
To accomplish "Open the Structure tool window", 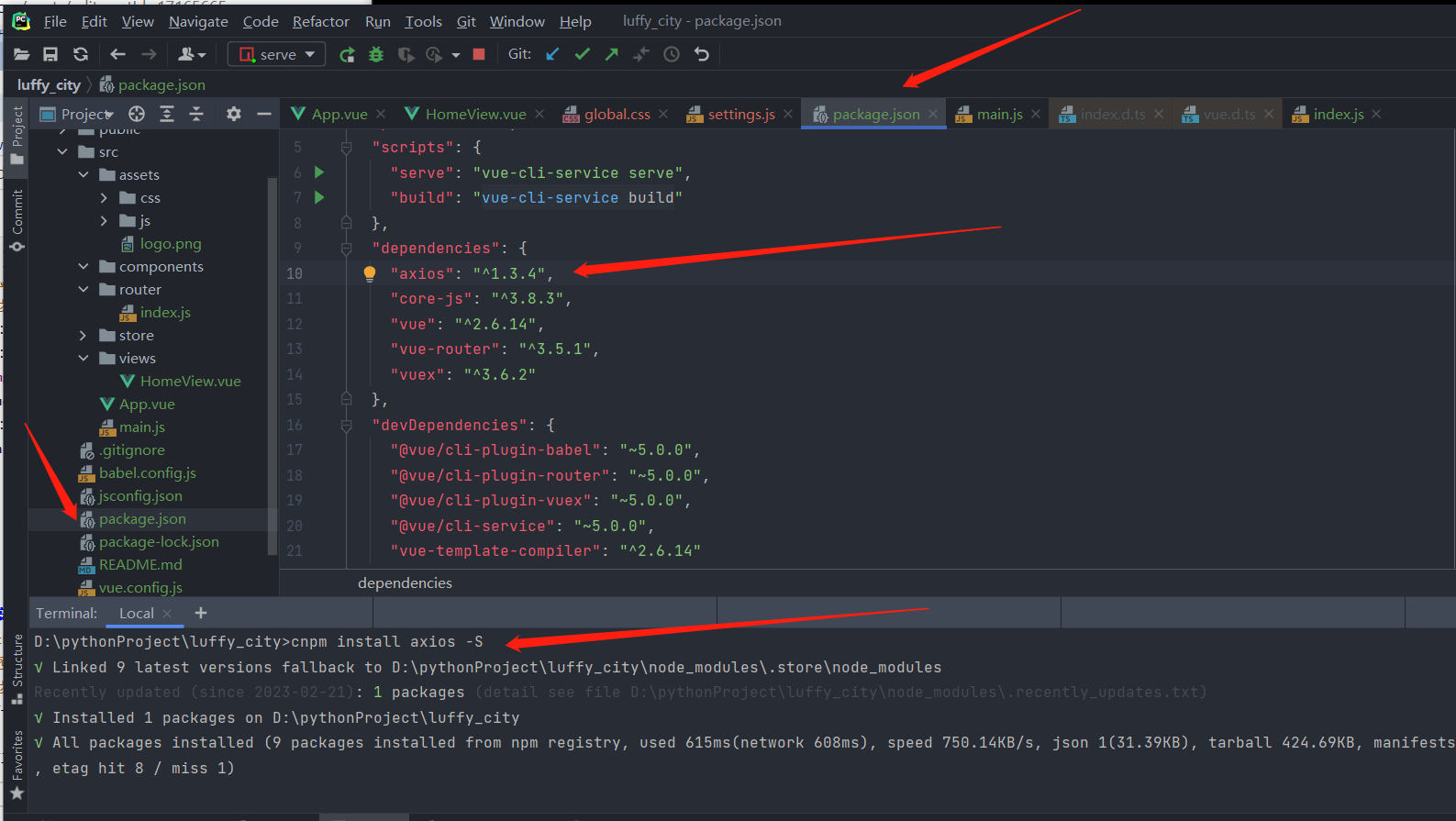I will point(17,670).
